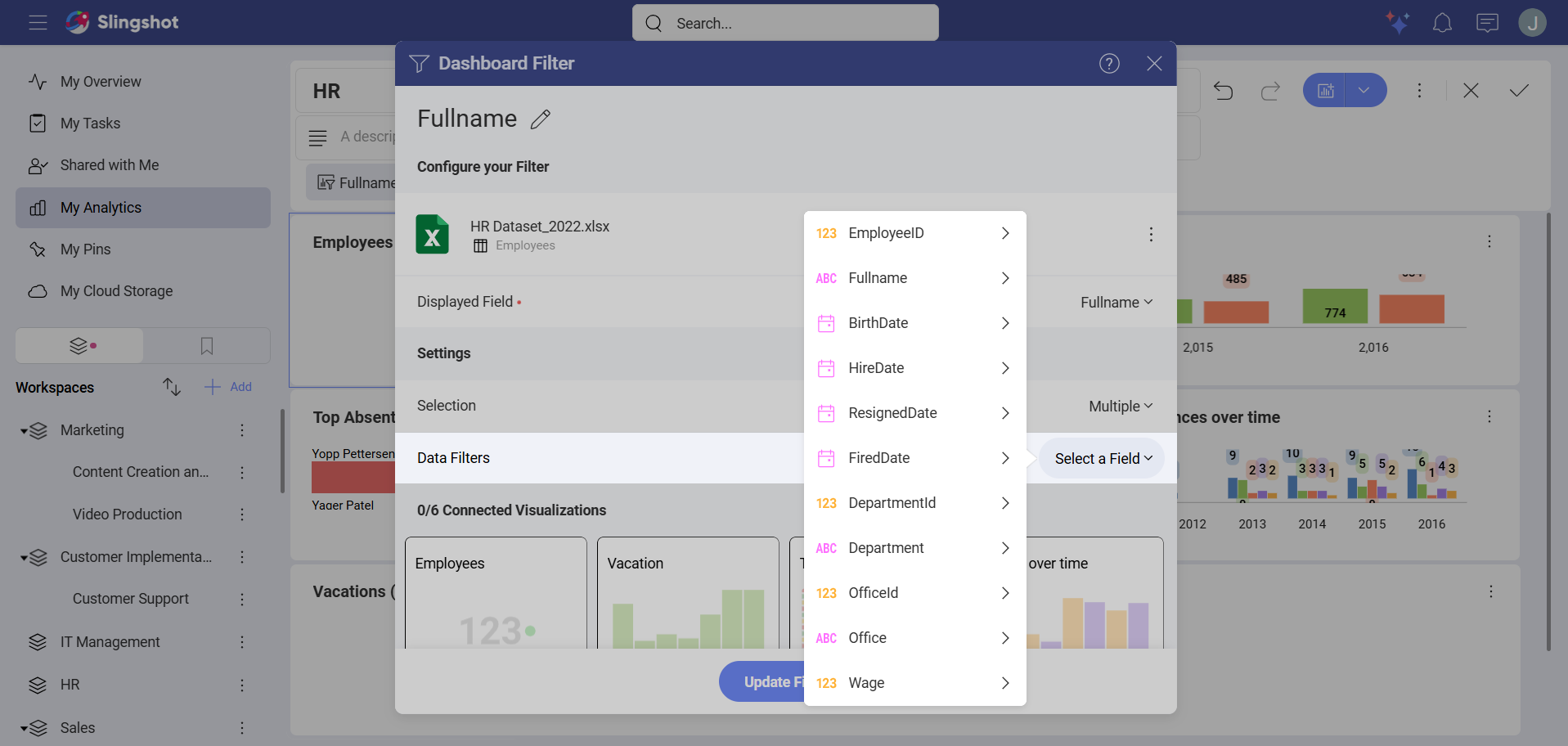Screen dimensions: 1568x746
Task: Open Marketing workspace options menu
Action: point(242,430)
